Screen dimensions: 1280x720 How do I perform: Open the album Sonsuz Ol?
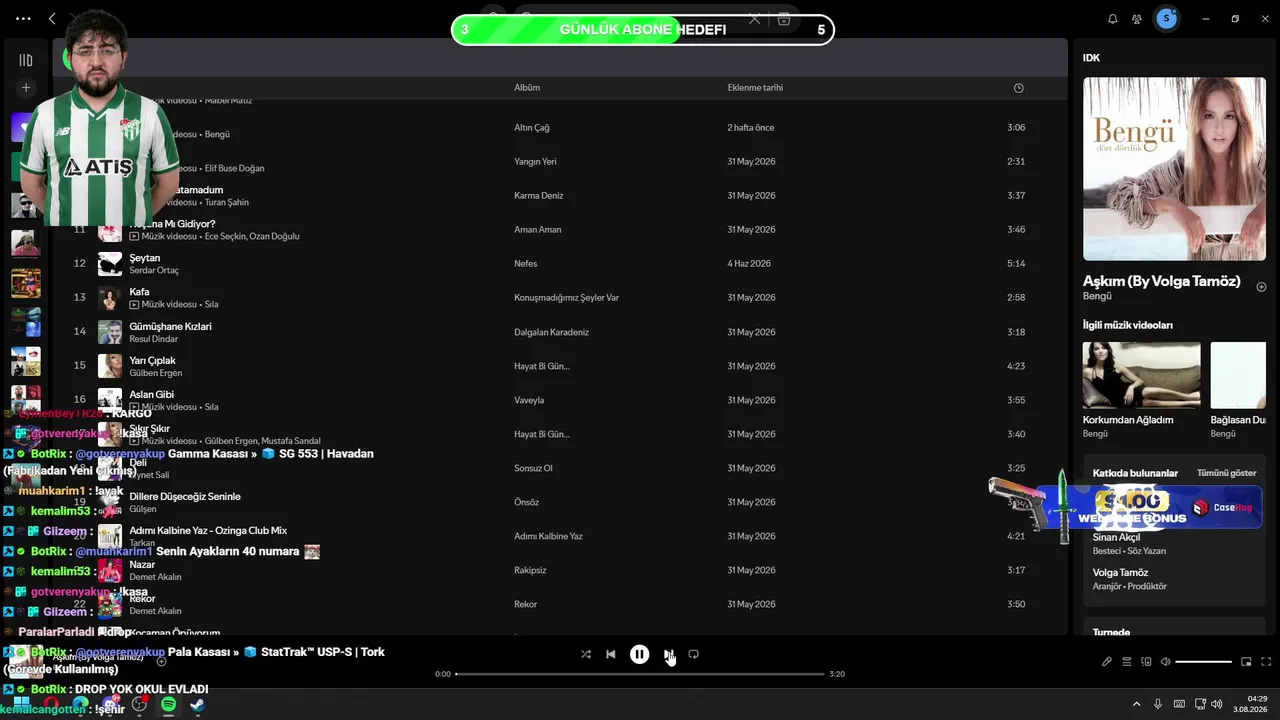tap(533, 468)
